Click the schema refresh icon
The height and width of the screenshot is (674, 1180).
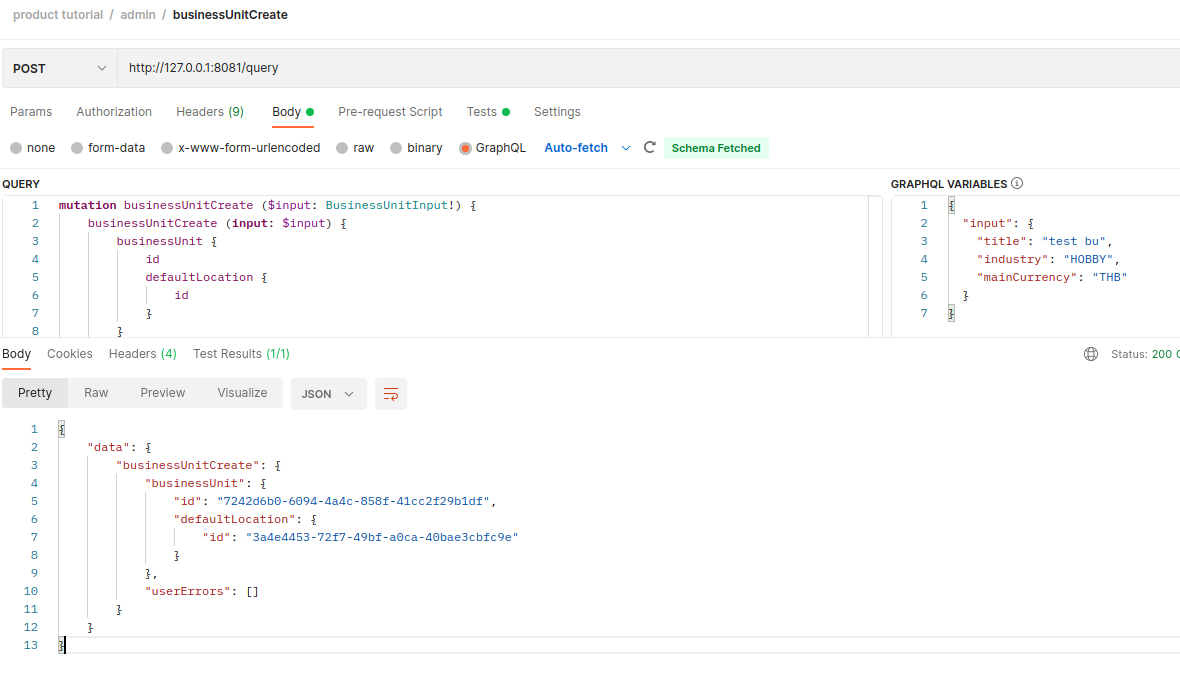pos(649,148)
